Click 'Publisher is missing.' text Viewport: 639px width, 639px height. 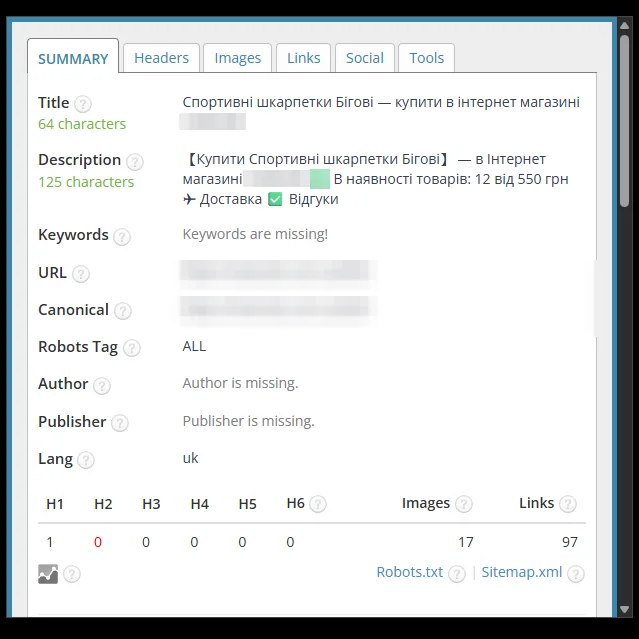pyautogui.click(x=249, y=421)
